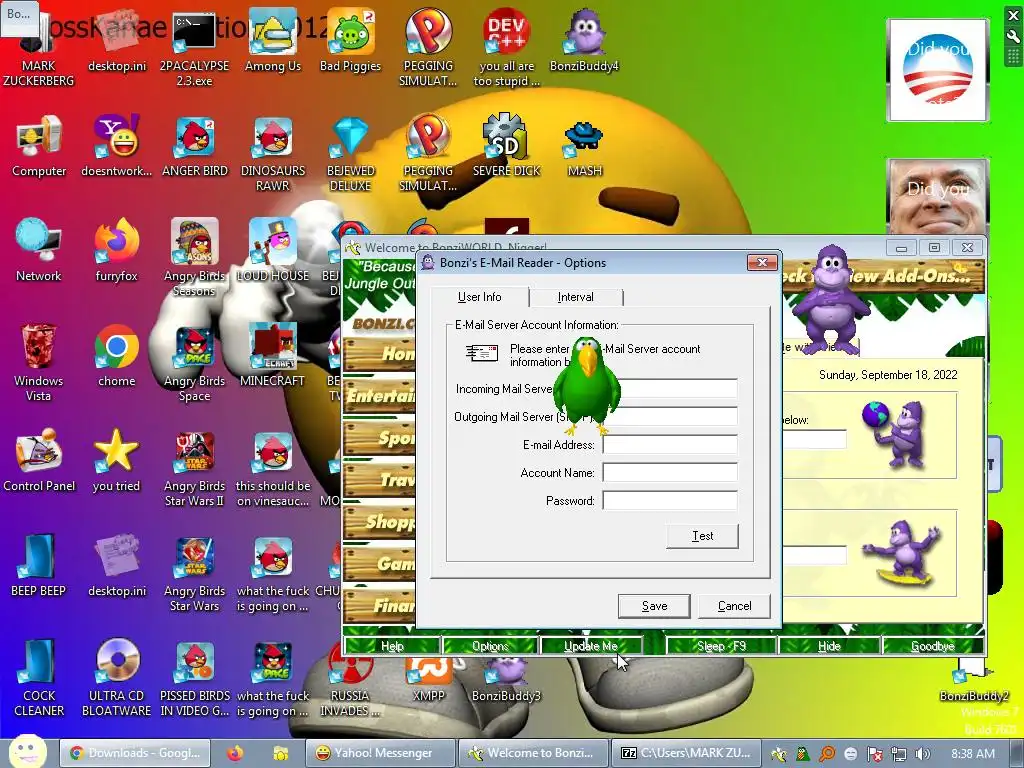The height and width of the screenshot is (768, 1024).
Task: Focus the Account Name text box
Action: click(x=669, y=473)
